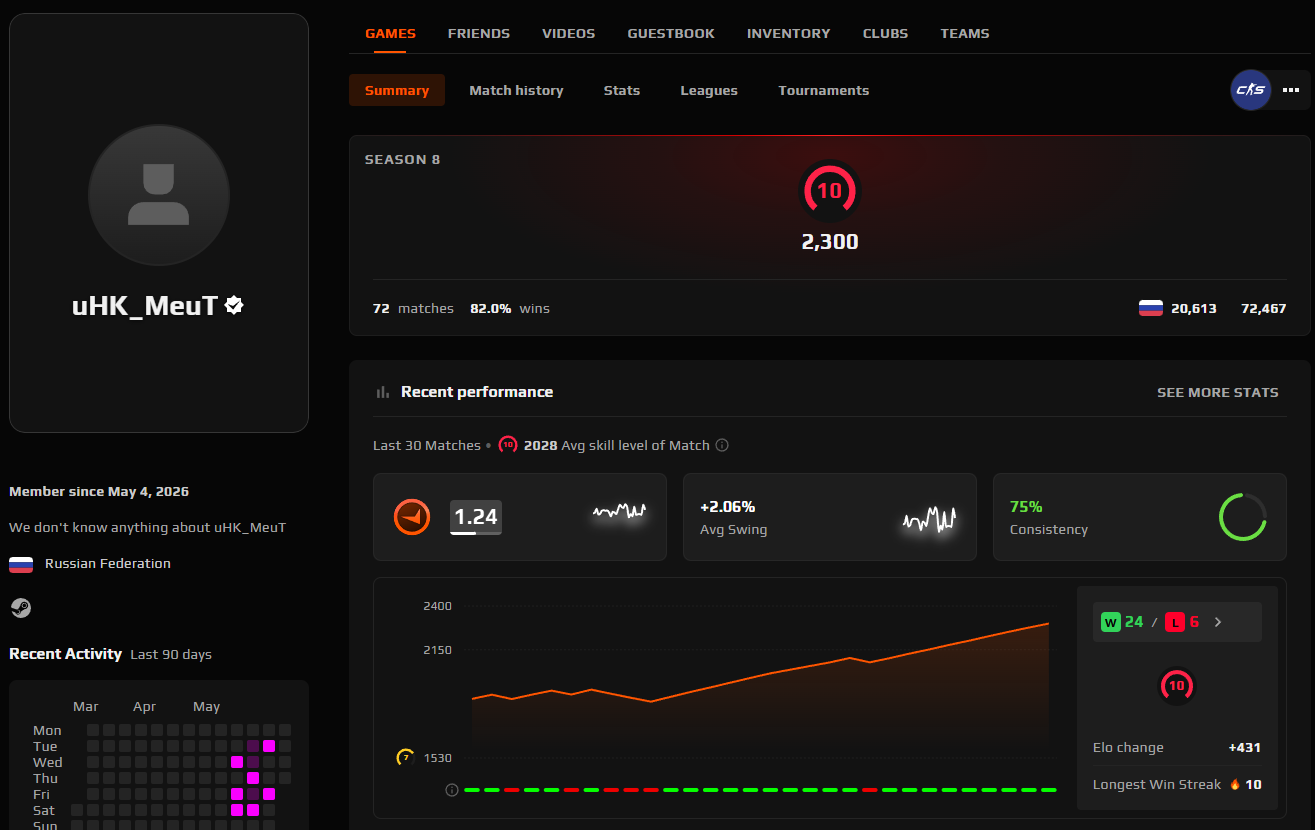Click the 2400 axis label on Elo graph
The width and height of the screenshot is (1315, 830).
(x=438, y=606)
